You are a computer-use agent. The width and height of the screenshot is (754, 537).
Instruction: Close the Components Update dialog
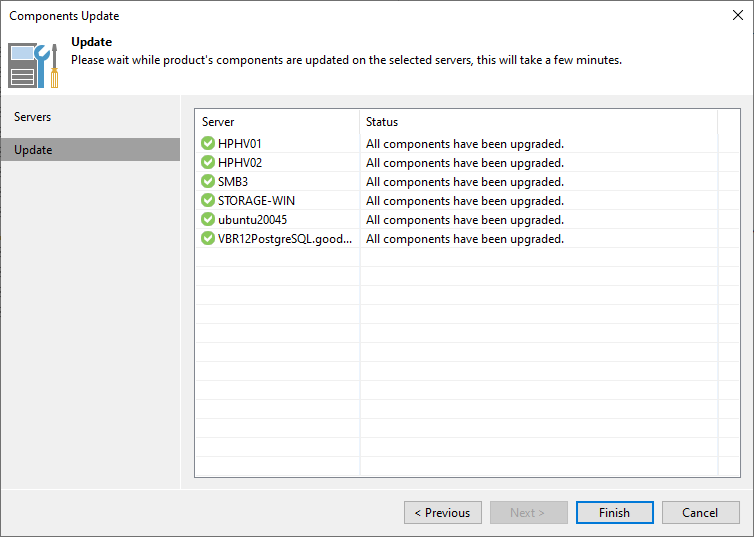[x=738, y=15]
